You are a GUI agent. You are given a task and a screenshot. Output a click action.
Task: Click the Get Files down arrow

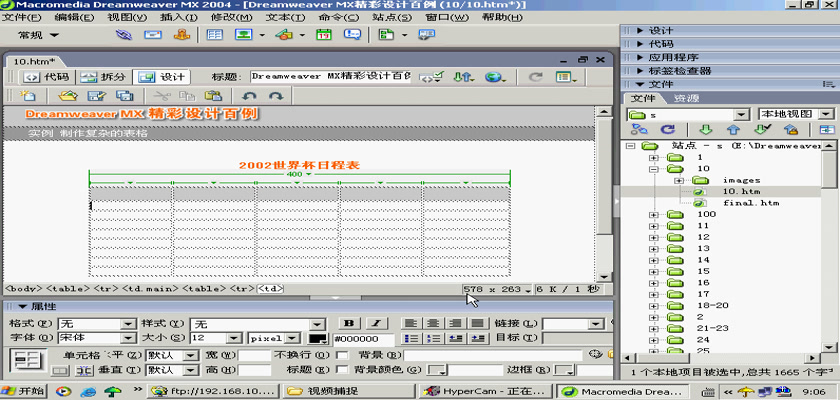[x=706, y=129]
